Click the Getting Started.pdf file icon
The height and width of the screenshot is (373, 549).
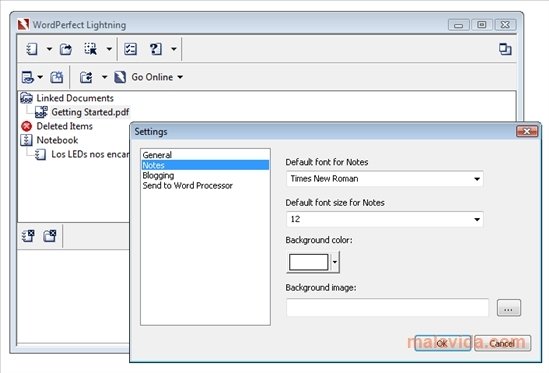pyautogui.click(x=41, y=112)
